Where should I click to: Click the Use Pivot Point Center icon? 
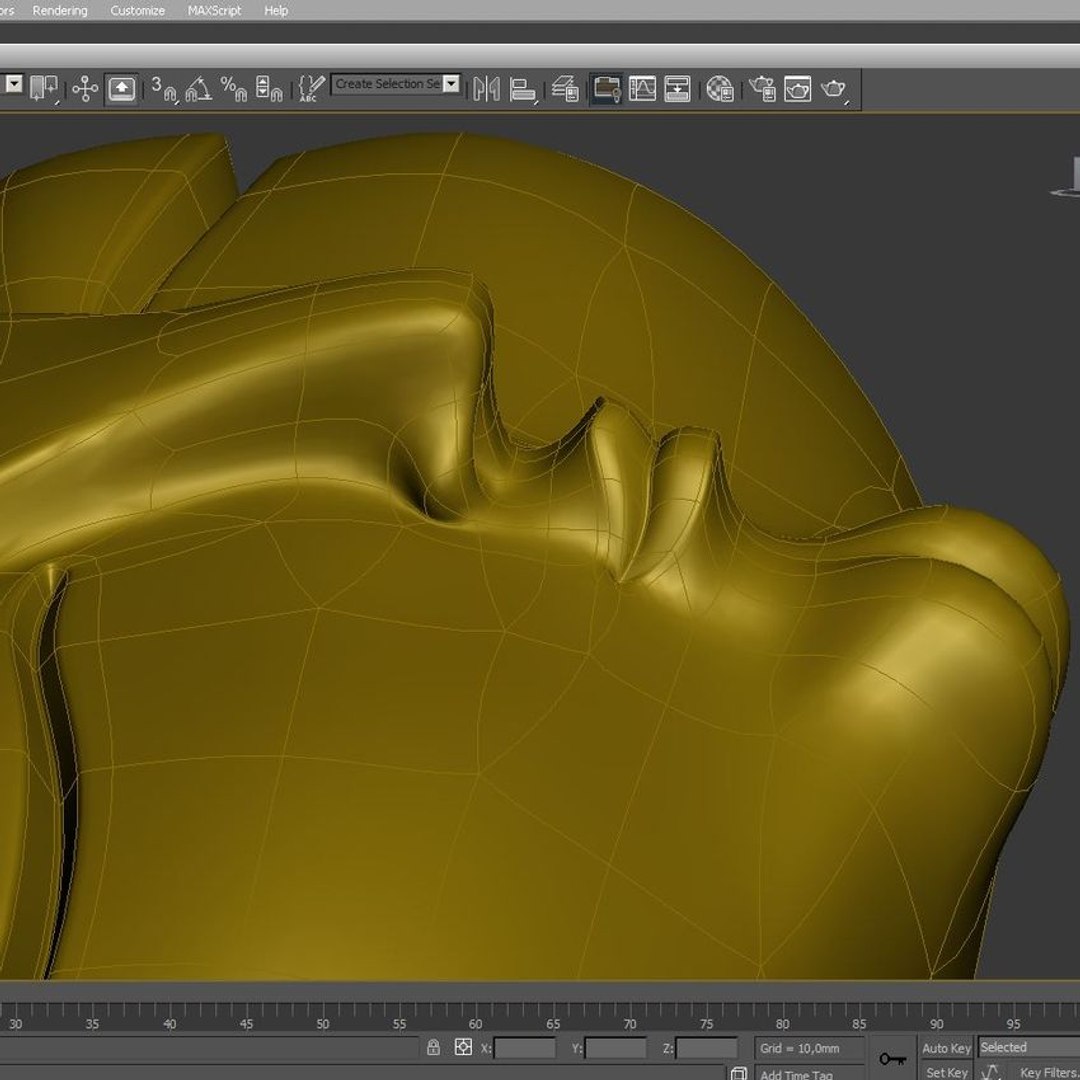pyautogui.click(x=44, y=88)
